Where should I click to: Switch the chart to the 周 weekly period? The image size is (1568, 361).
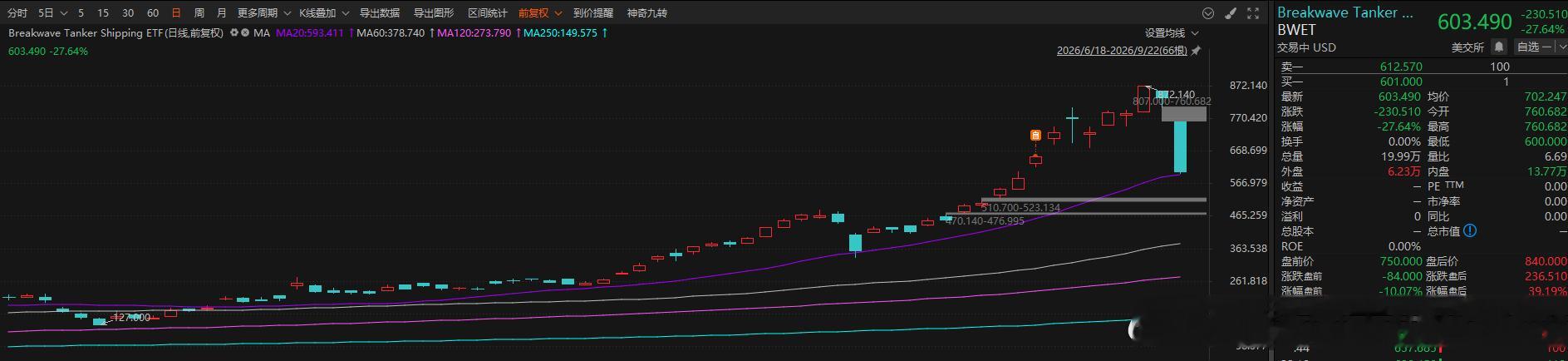pos(199,12)
